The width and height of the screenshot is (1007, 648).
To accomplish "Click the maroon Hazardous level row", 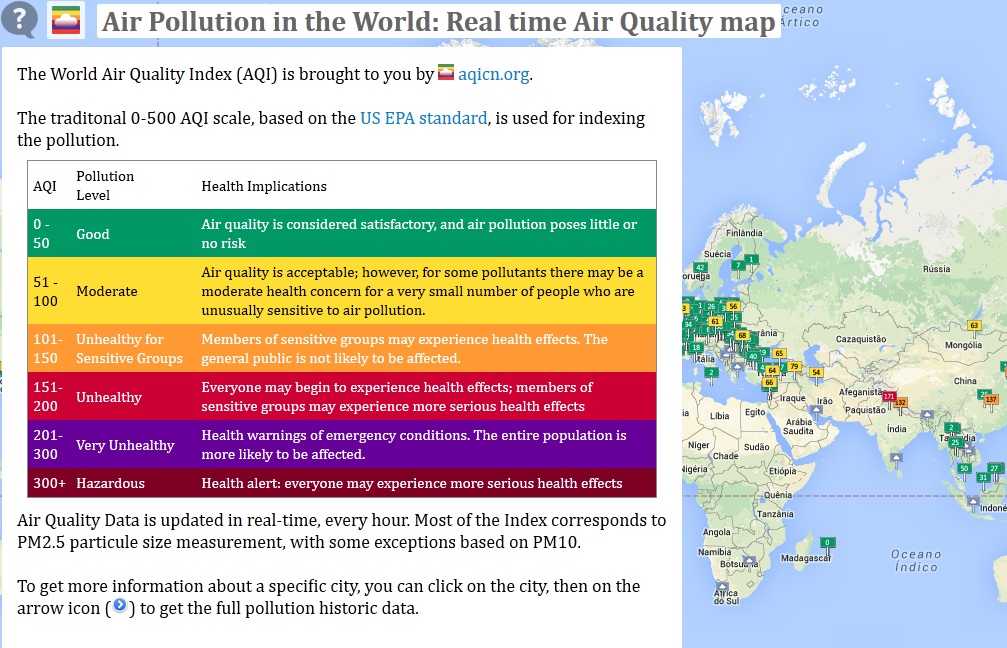I will [342, 483].
